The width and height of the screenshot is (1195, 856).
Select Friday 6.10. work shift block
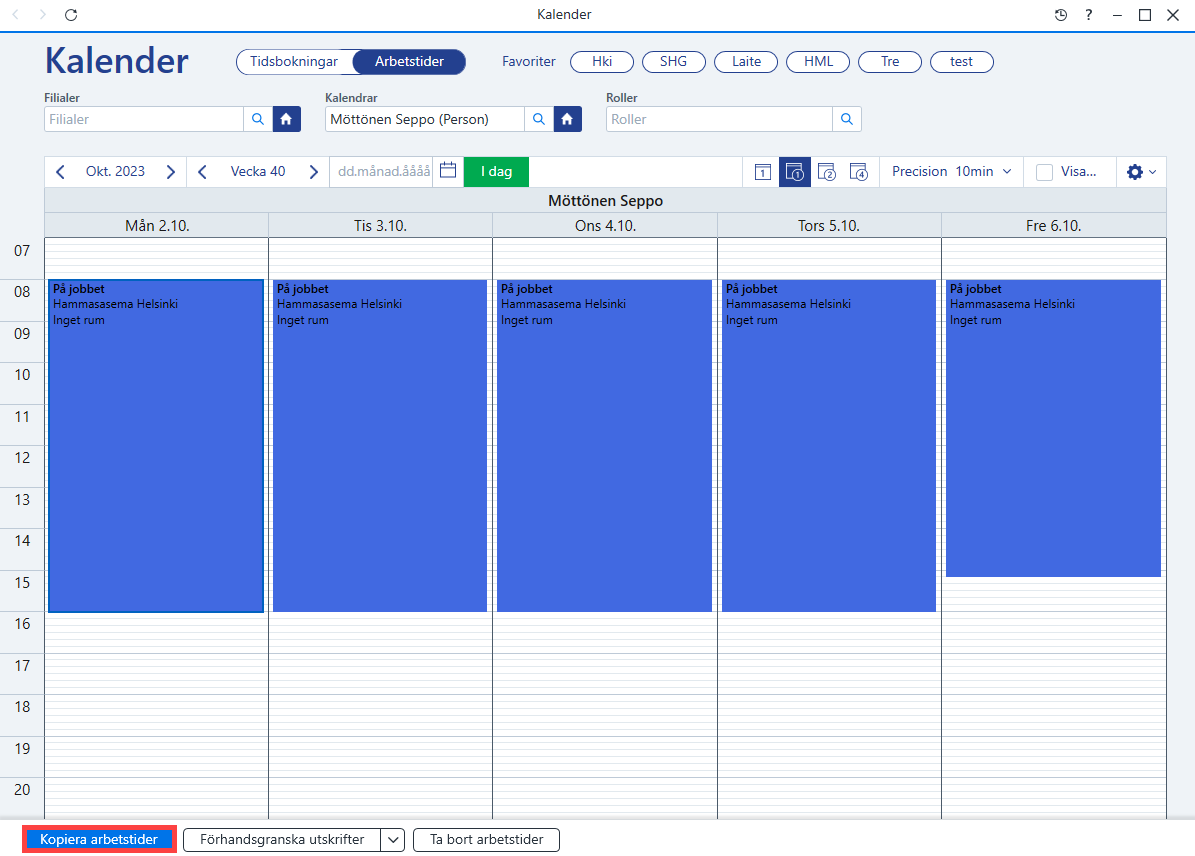tap(1053, 428)
